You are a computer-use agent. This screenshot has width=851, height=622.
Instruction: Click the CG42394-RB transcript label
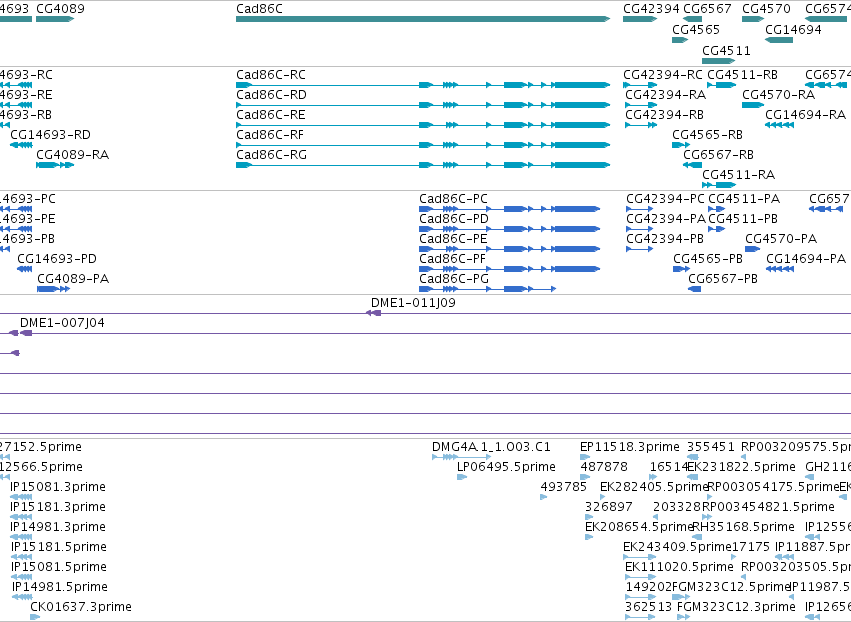pos(664,115)
